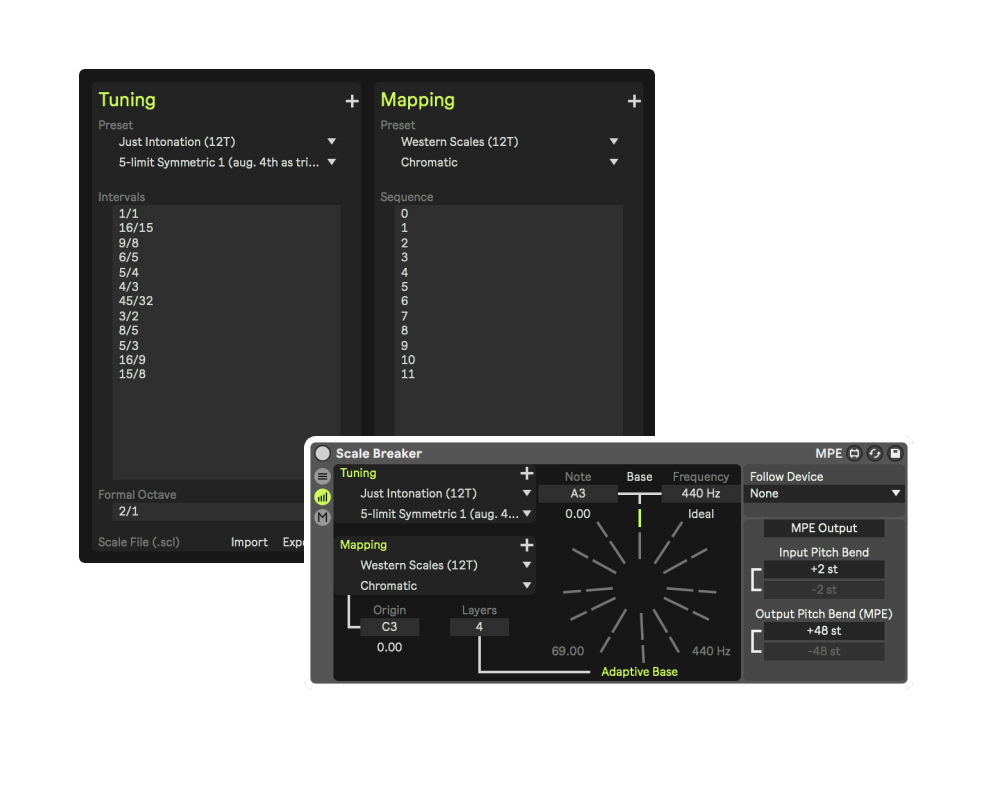Select the green bars view icon in sidebar
The width and height of the screenshot is (992, 792).
coord(323,497)
